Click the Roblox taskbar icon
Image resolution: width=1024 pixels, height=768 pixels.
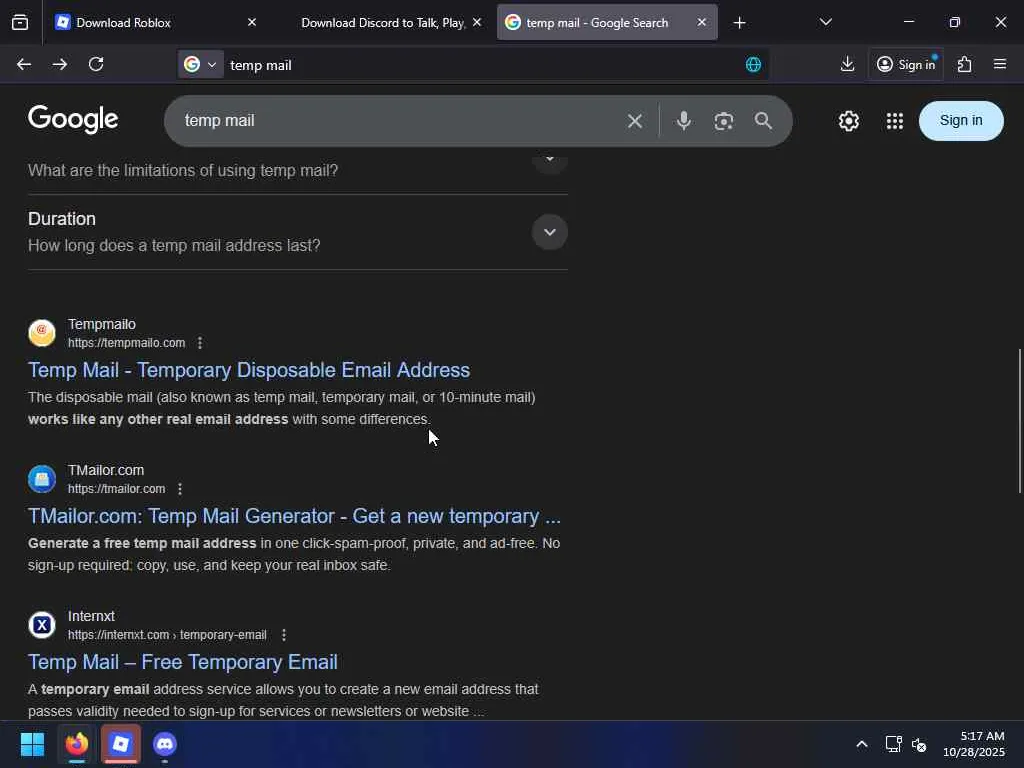click(x=121, y=744)
